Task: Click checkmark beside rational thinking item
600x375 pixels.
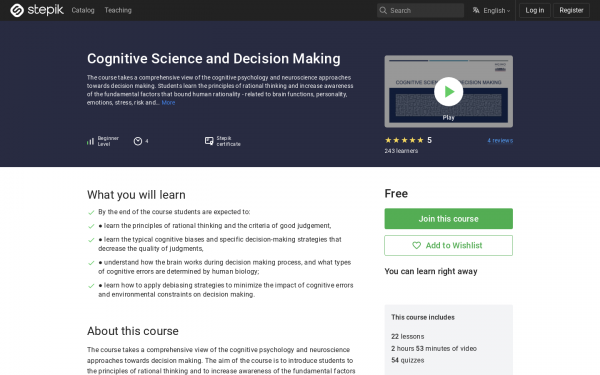Action: click(91, 226)
